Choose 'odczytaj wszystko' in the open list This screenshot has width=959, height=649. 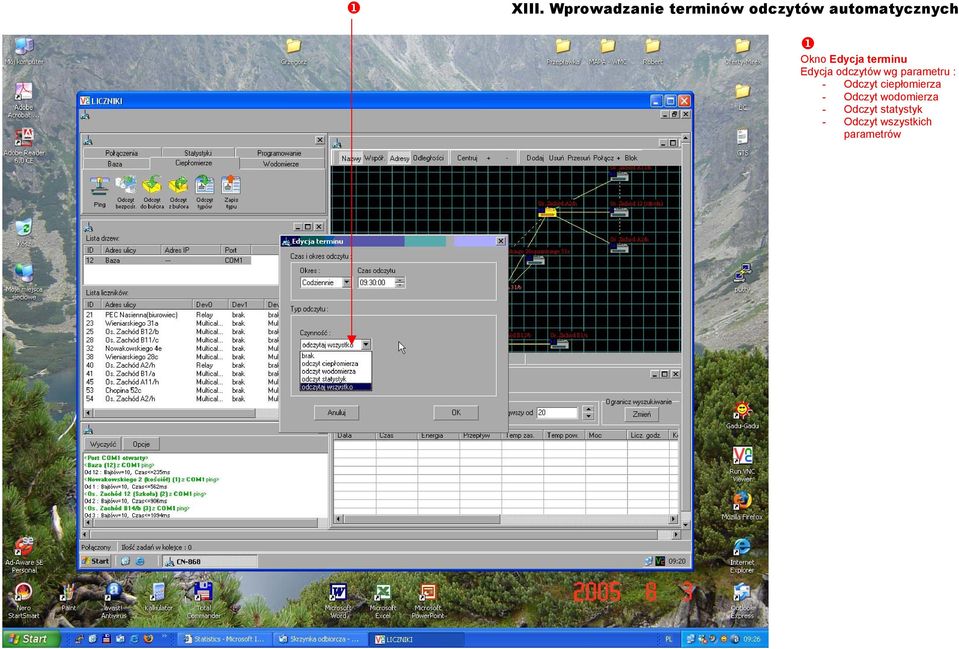(x=335, y=387)
